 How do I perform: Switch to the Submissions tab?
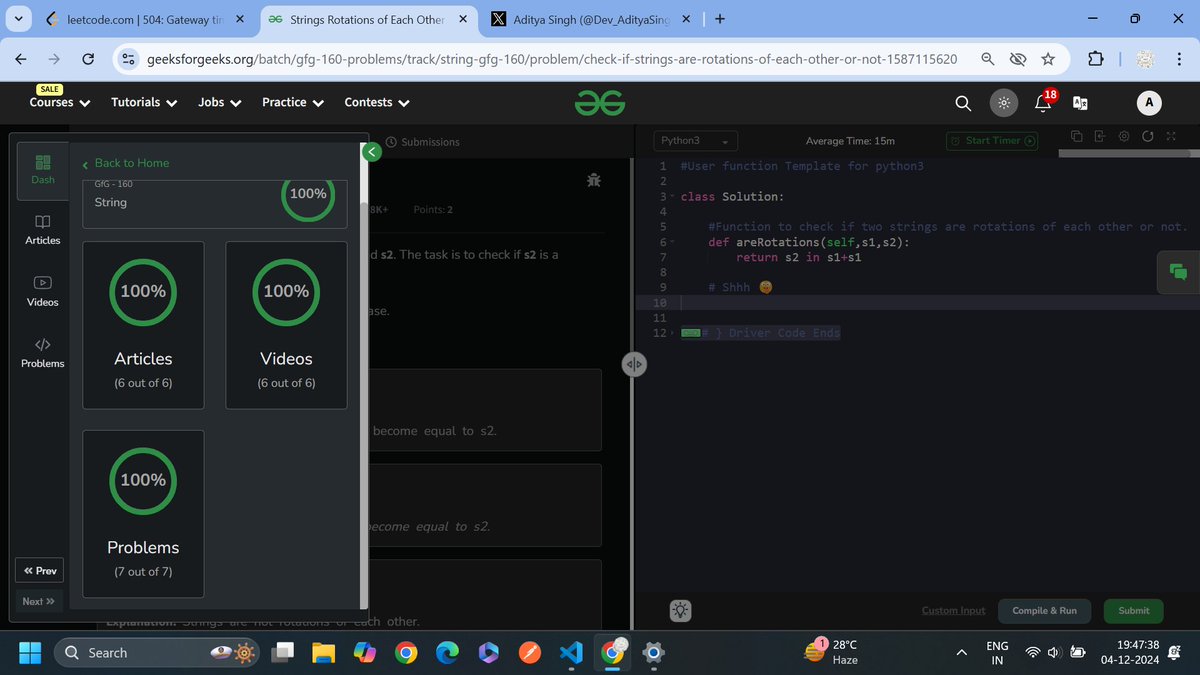click(423, 142)
